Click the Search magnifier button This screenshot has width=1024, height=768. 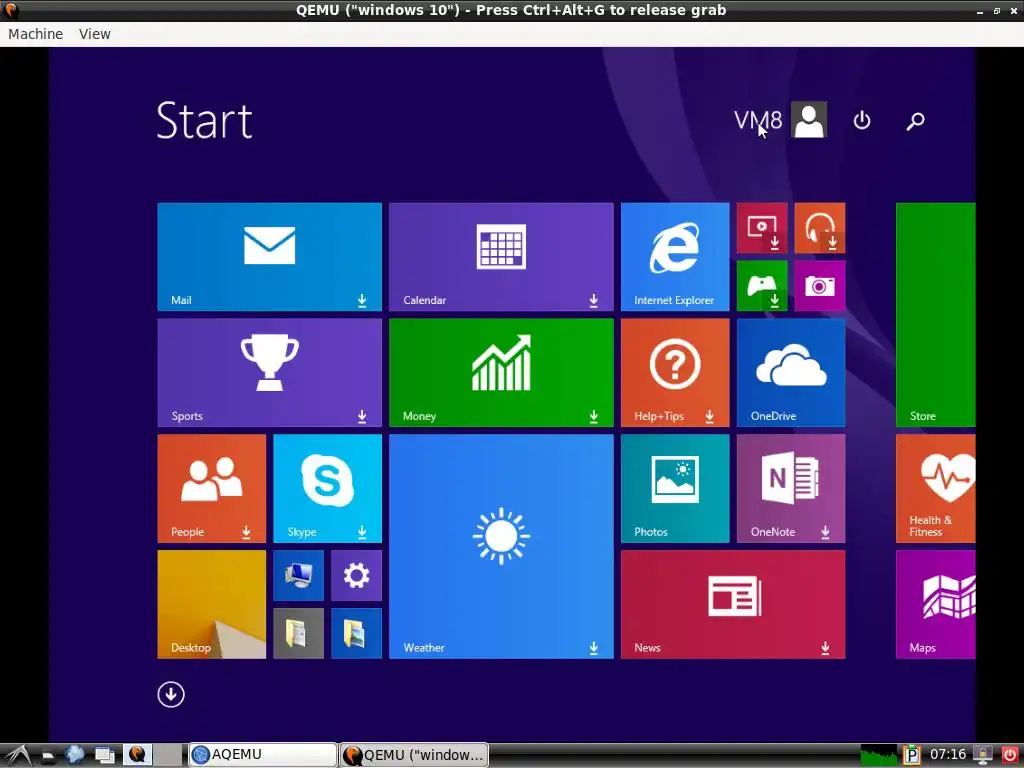[x=915, y=120]
